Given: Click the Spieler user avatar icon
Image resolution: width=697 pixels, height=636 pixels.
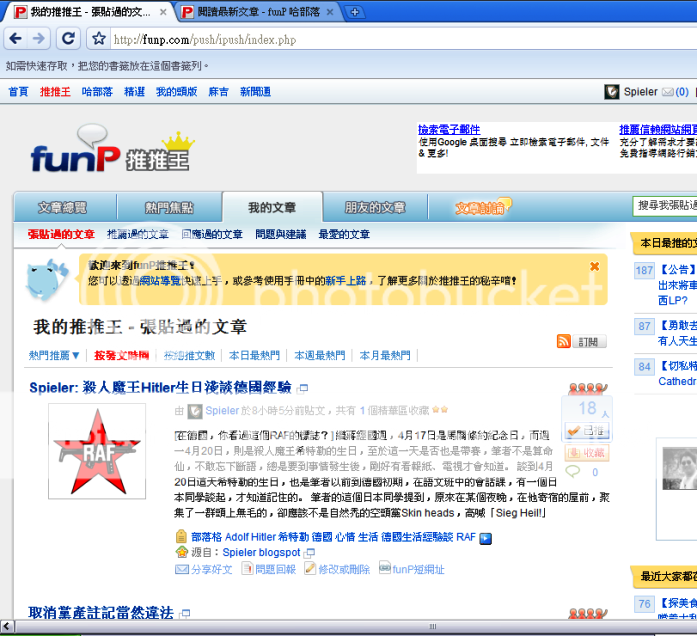Looking at the screenshot, I should [612, 92].
